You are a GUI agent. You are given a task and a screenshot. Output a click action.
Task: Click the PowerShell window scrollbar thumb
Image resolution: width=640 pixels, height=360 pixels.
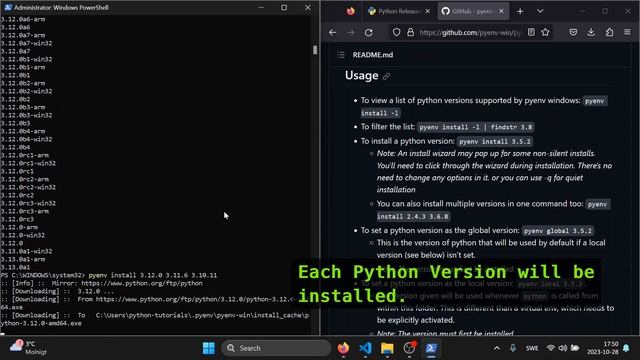(x=315, y=50)
